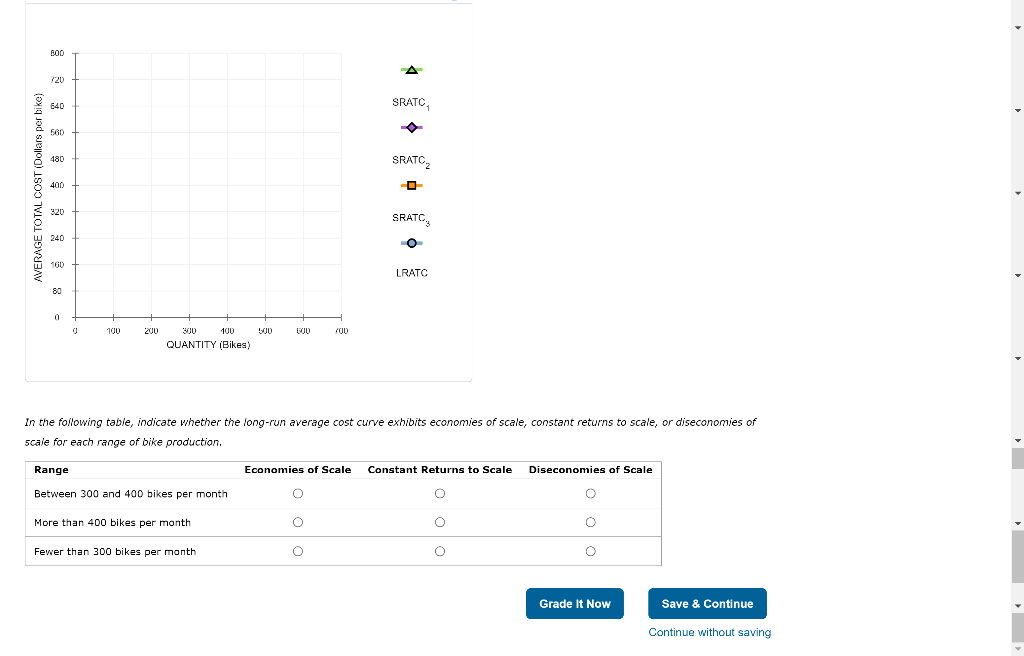Select Constant Returns for more than 400 bikes
This screenshot has height=656, width=1024.
(x=440, y=521)
